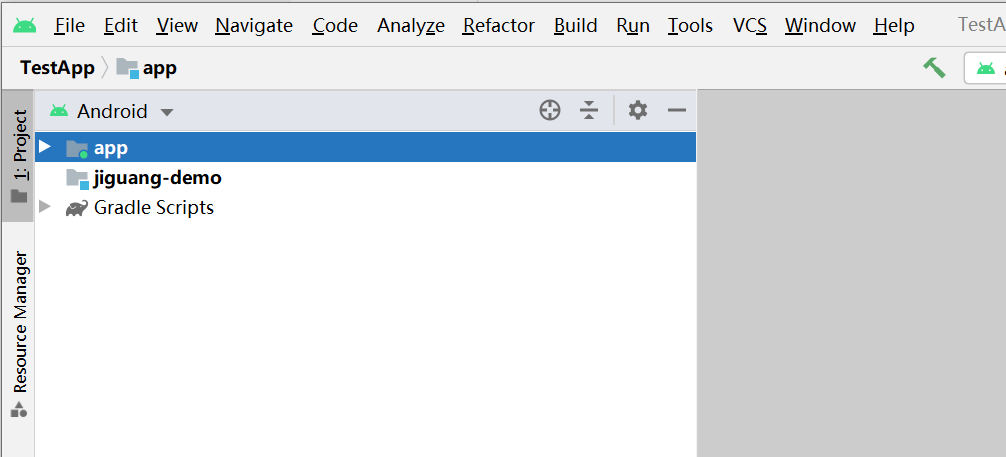Click the jiguang-demo module folder icon
This screenshot has width=1006, height=457.
click(x=77, y=178)
